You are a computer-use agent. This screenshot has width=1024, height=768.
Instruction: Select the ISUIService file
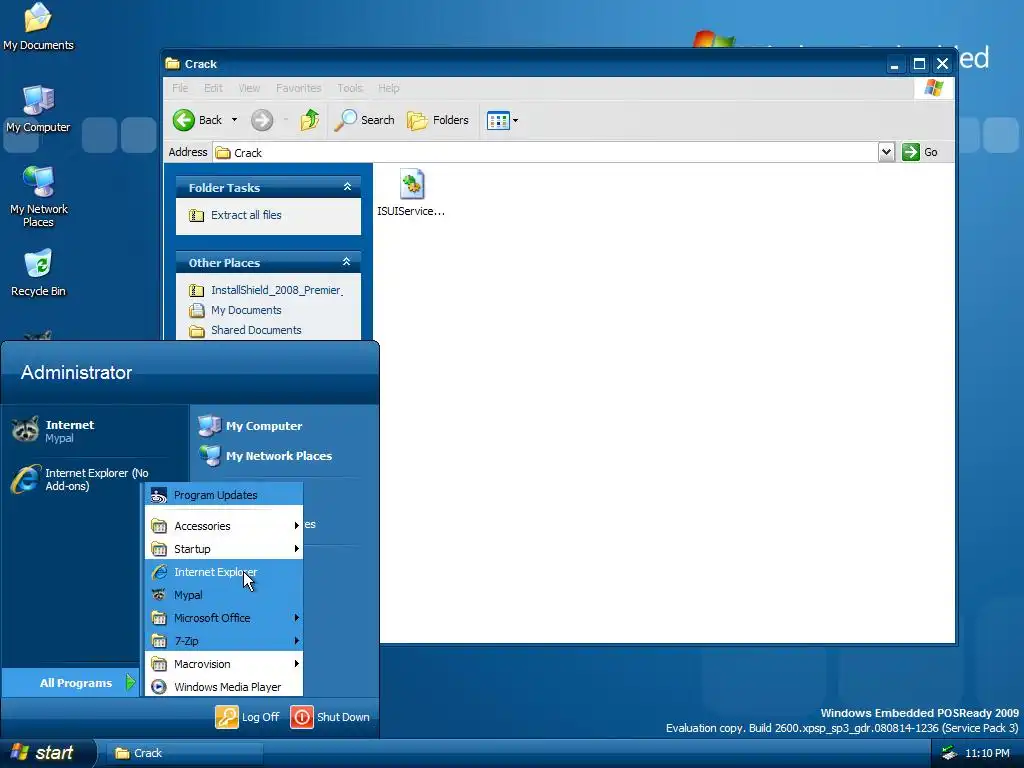pos(411,193)
